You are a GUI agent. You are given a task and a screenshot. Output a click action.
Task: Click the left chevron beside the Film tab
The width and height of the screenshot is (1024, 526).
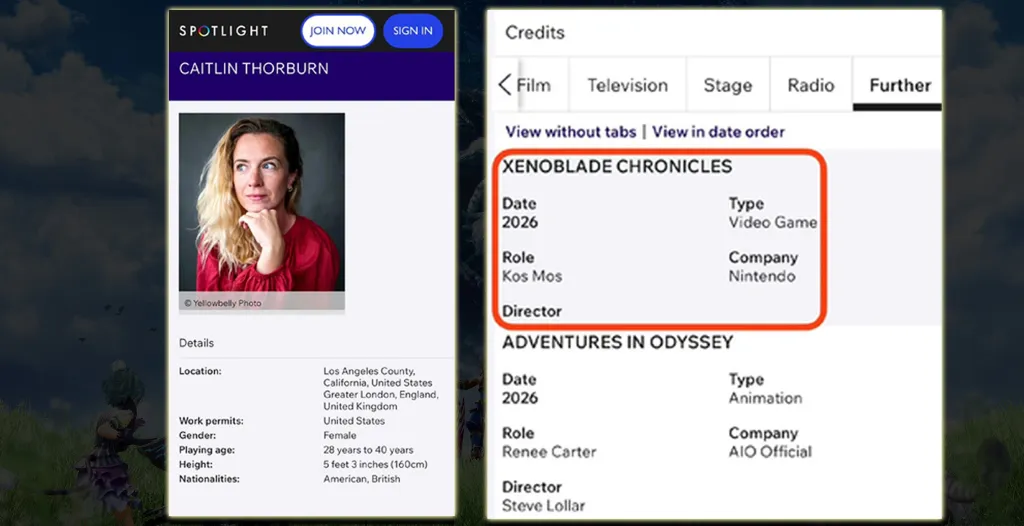pyautogui.click(x=505, y=85)
